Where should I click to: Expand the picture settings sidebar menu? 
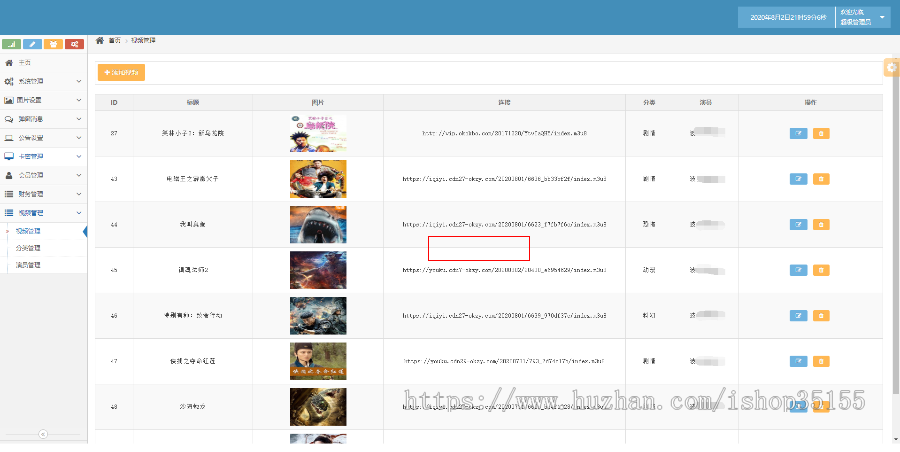pyautogui.click(x=43, y=100)
